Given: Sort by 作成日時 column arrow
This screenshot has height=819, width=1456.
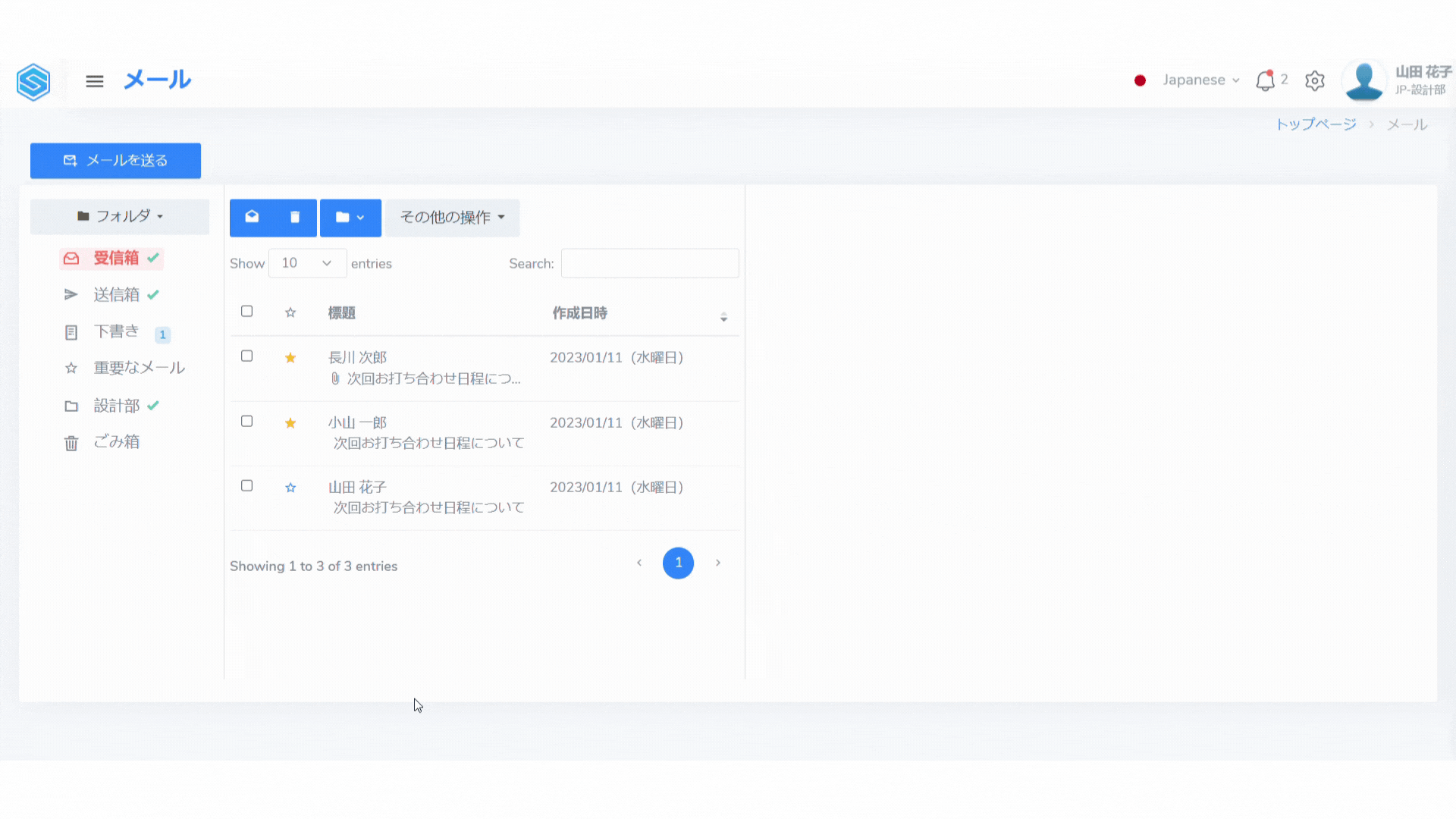Looking at the screenshot, I should click(x=723, y=317).
